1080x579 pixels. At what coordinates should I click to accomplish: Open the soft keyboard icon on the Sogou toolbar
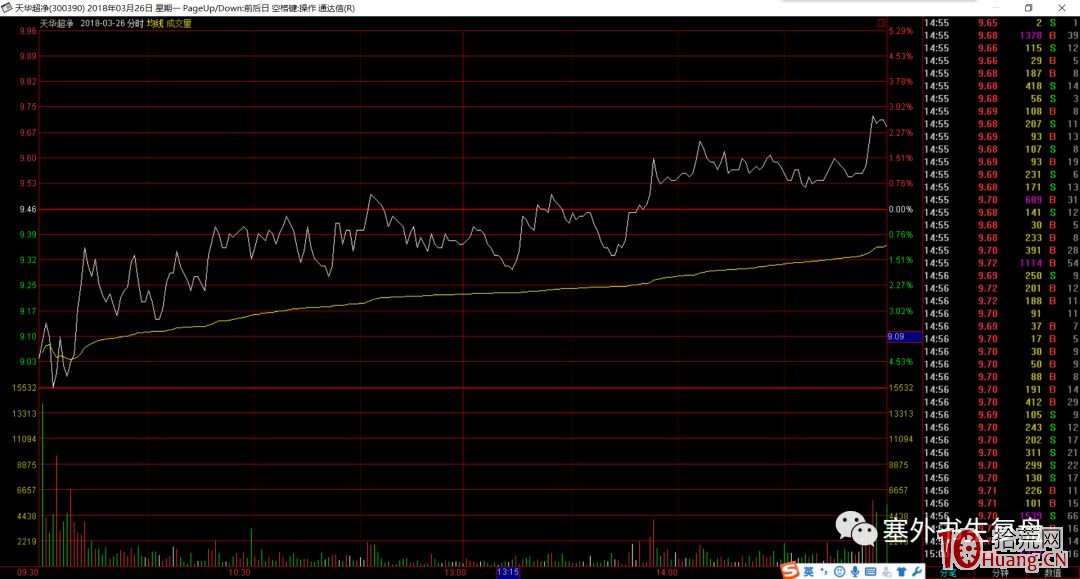pyautogui.click(x=870, y=571)
